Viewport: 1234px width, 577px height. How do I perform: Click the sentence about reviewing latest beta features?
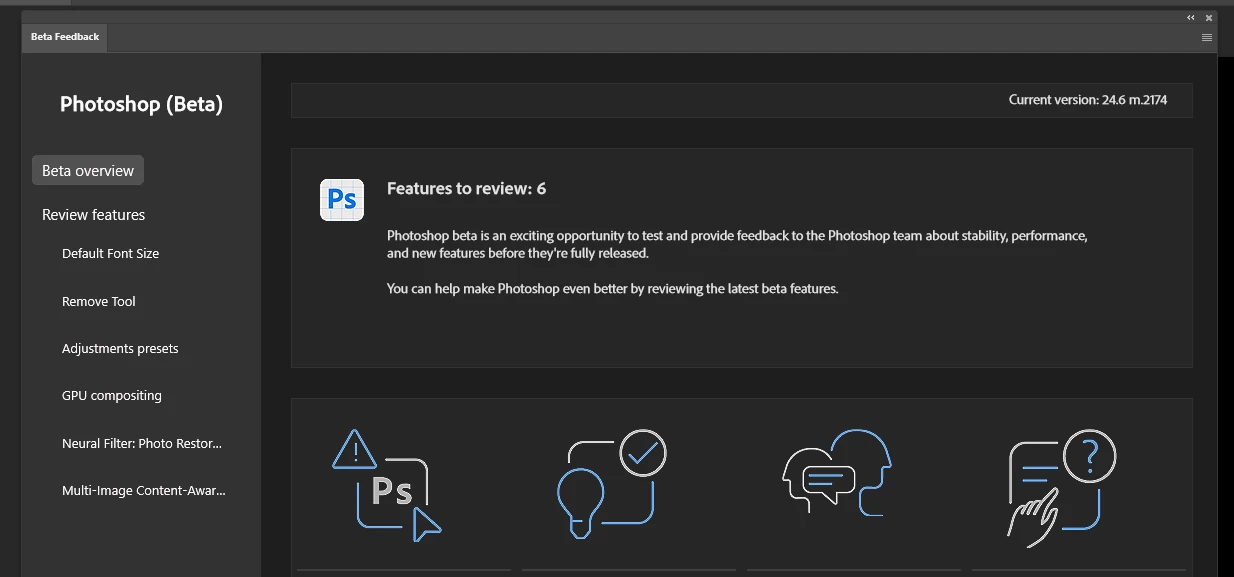(612, 288)
